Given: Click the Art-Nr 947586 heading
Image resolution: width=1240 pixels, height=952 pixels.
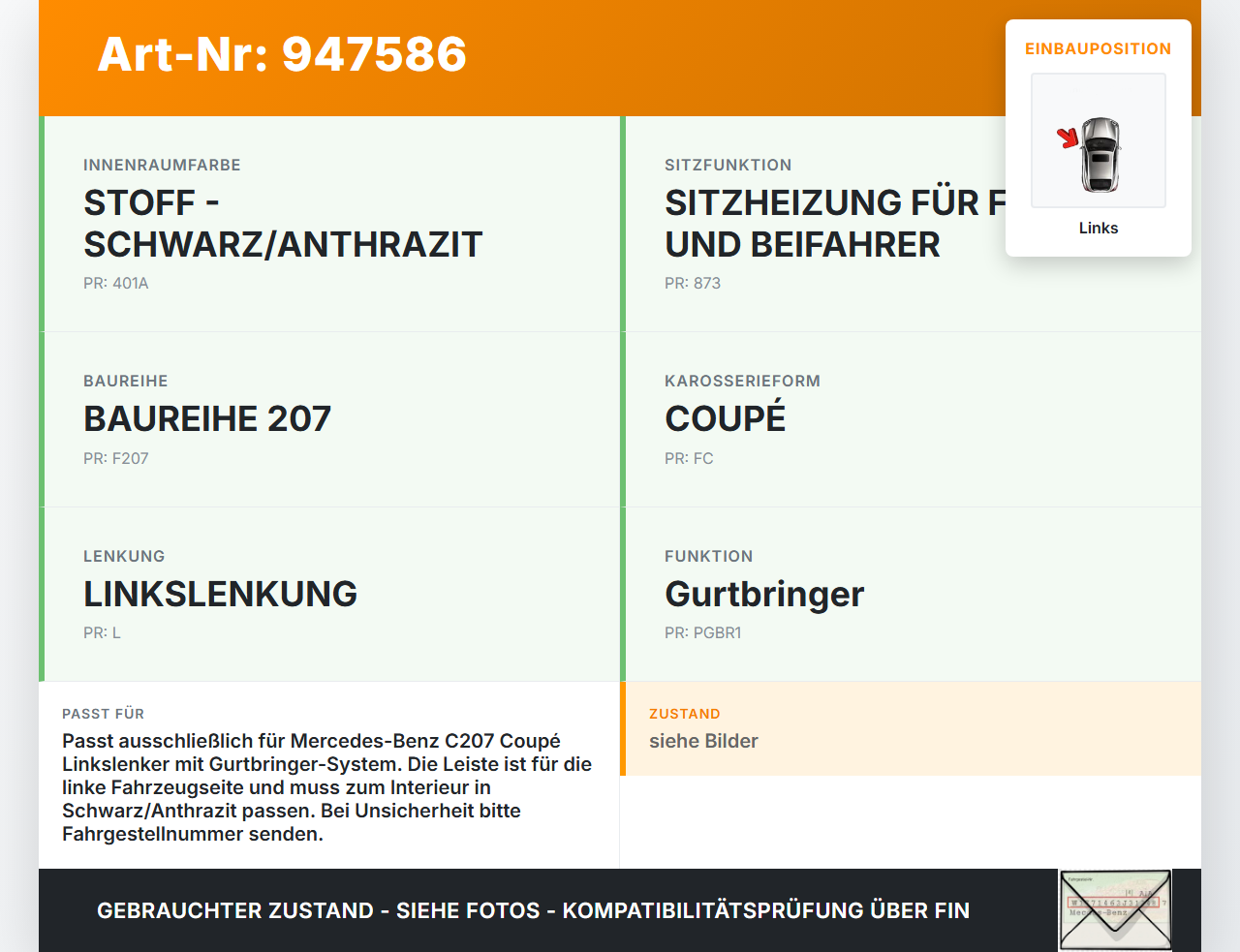Looking at the screenshot, I should coord(281,56).
